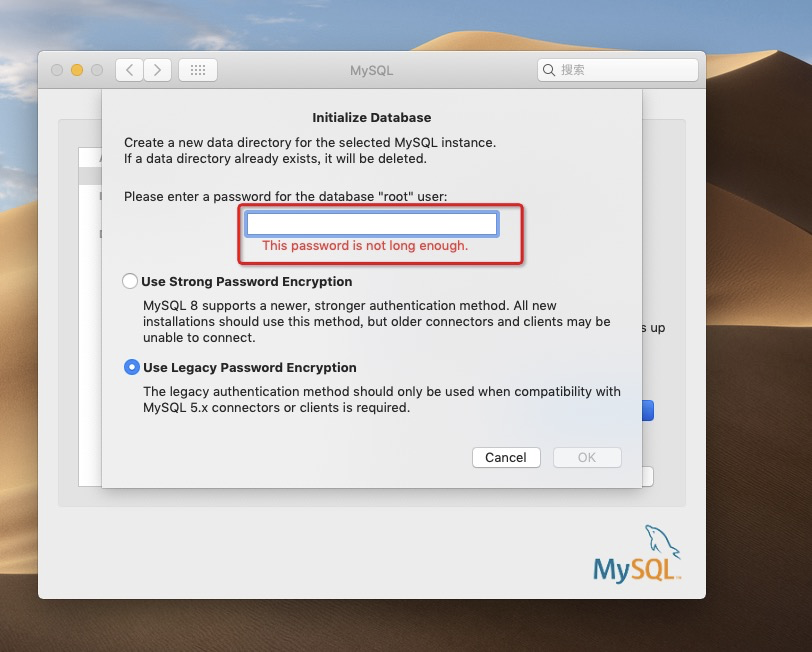Click the MySQL dolphin logo
Image resolution: width=812 pixels, height=652 pixels.
(636, 554)
